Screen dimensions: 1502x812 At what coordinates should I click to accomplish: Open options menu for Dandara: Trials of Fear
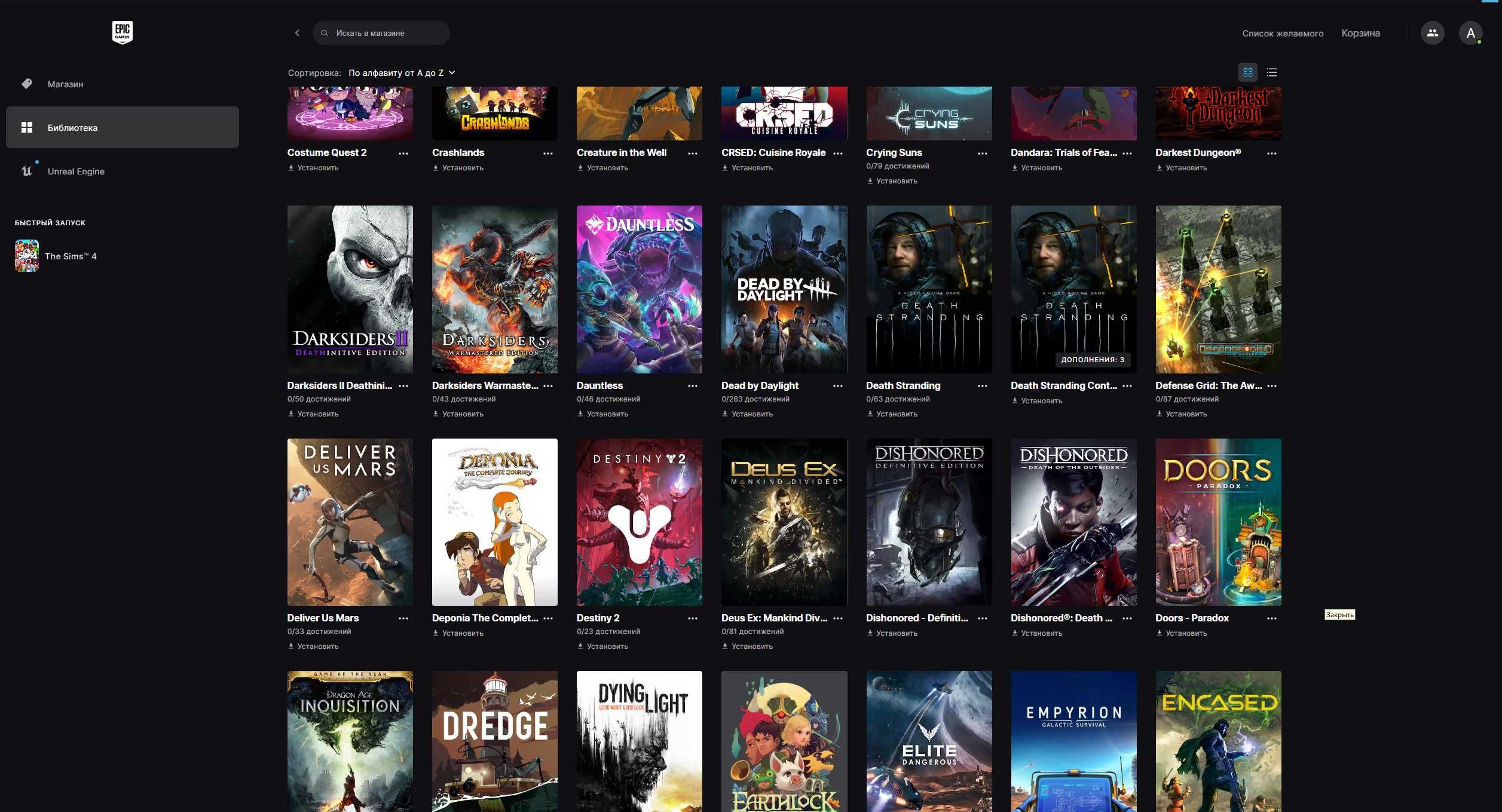(1127, 154)
